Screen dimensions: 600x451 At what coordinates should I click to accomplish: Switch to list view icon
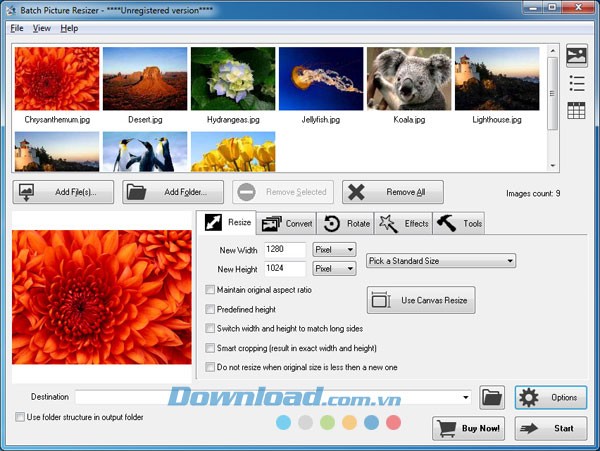coord(576,83)
